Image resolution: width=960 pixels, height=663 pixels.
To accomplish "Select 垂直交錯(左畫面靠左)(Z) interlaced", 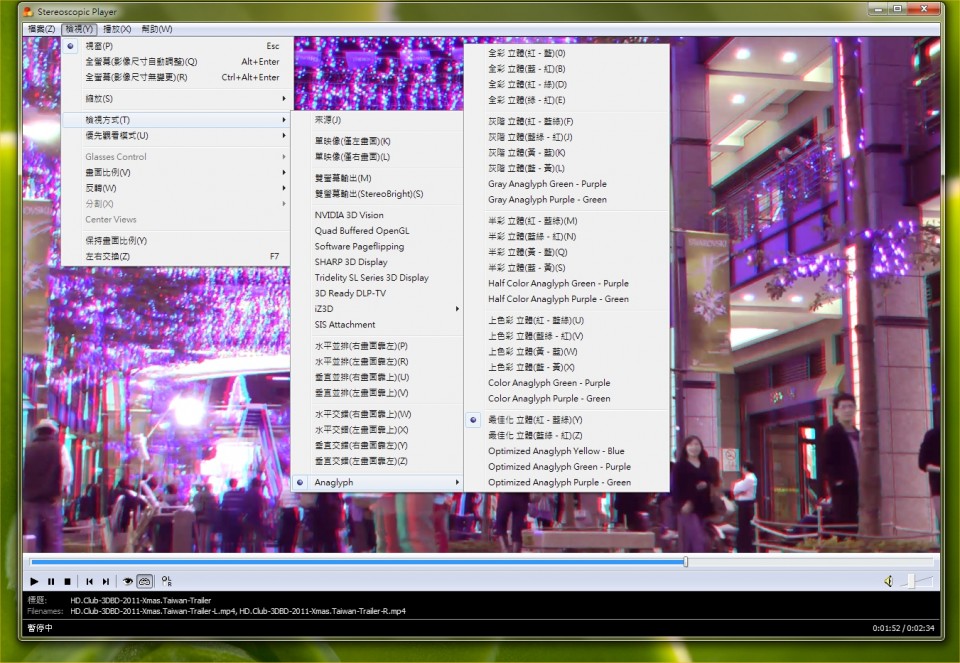I will click(x=377, y=461).
